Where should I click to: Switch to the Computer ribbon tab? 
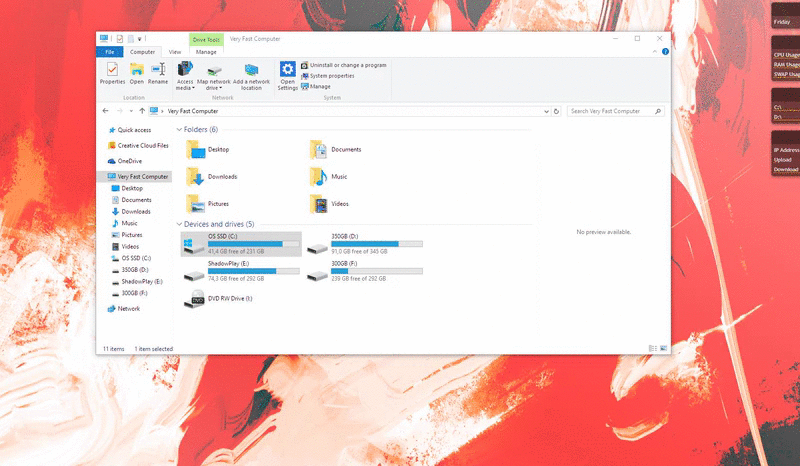(142, 52)
